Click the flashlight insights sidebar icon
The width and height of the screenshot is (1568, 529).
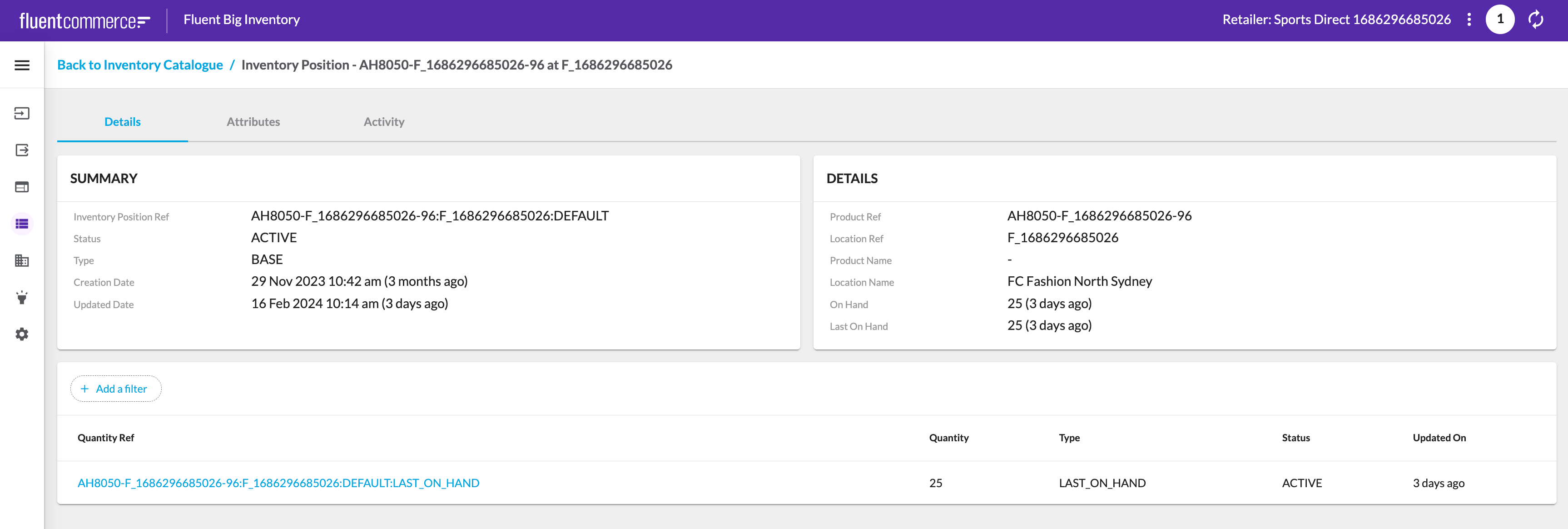pyautogui.click(x=22, y=298)
